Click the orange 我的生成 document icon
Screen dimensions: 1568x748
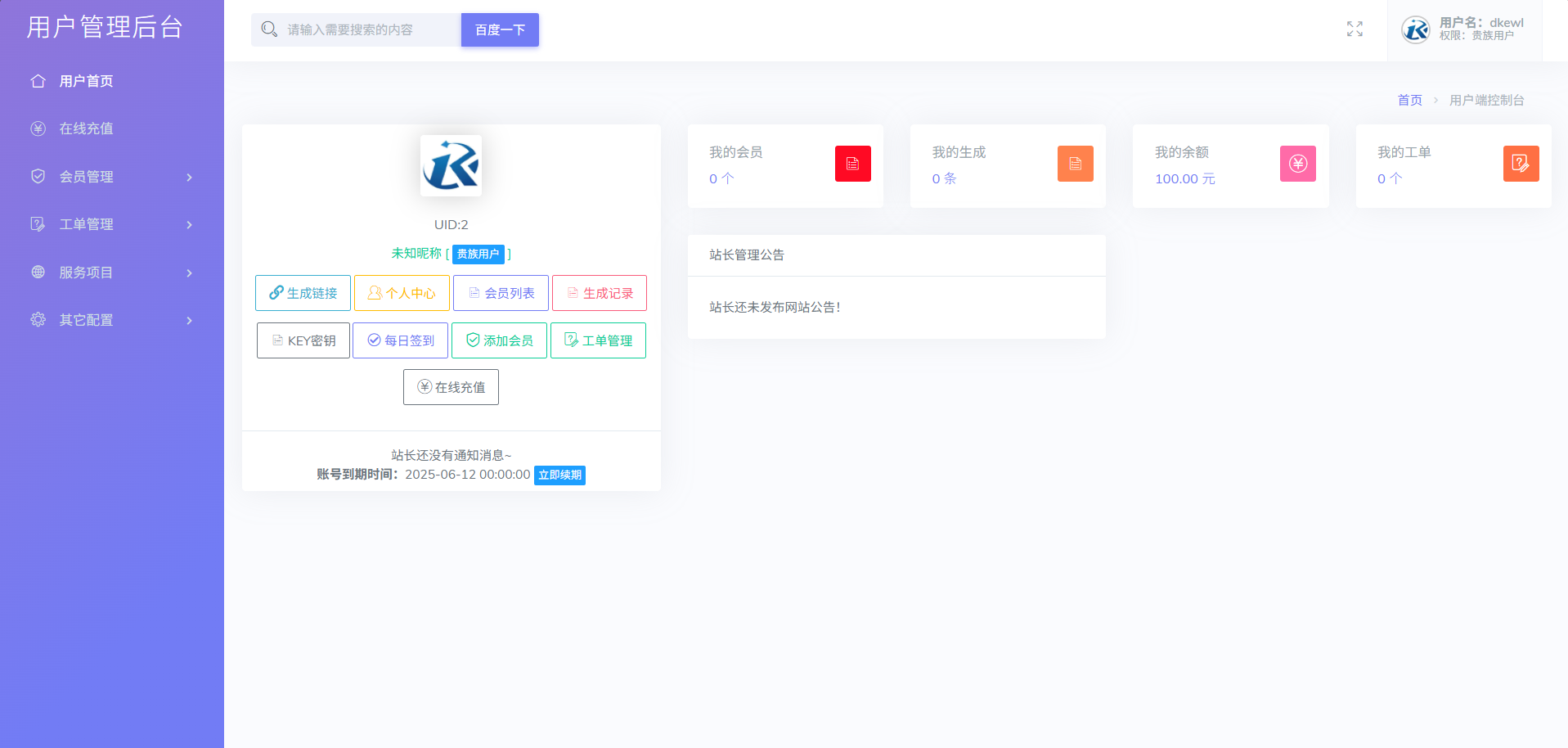tap(1075, 164)
